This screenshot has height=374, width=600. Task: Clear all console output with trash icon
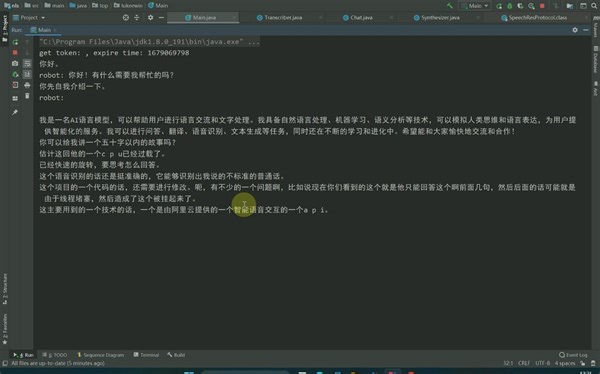(27, 96)
